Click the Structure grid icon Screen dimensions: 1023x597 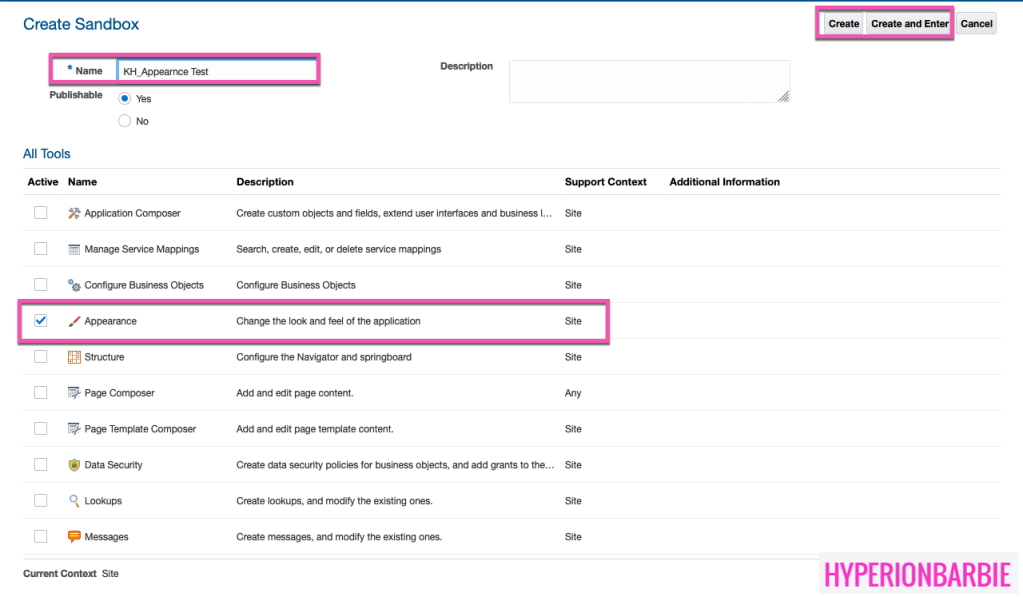74,357
